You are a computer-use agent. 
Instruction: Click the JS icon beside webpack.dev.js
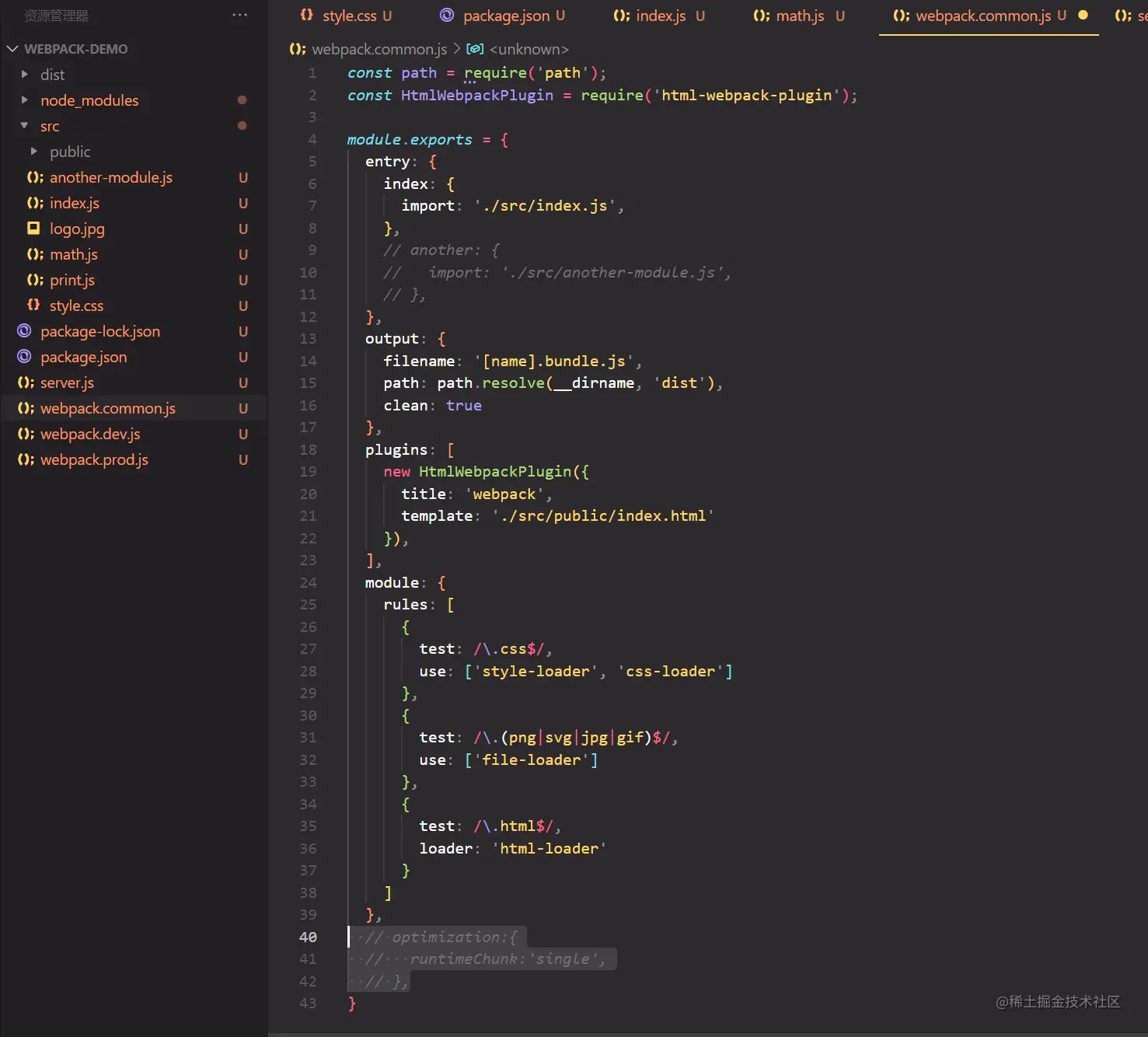(26, 434)
